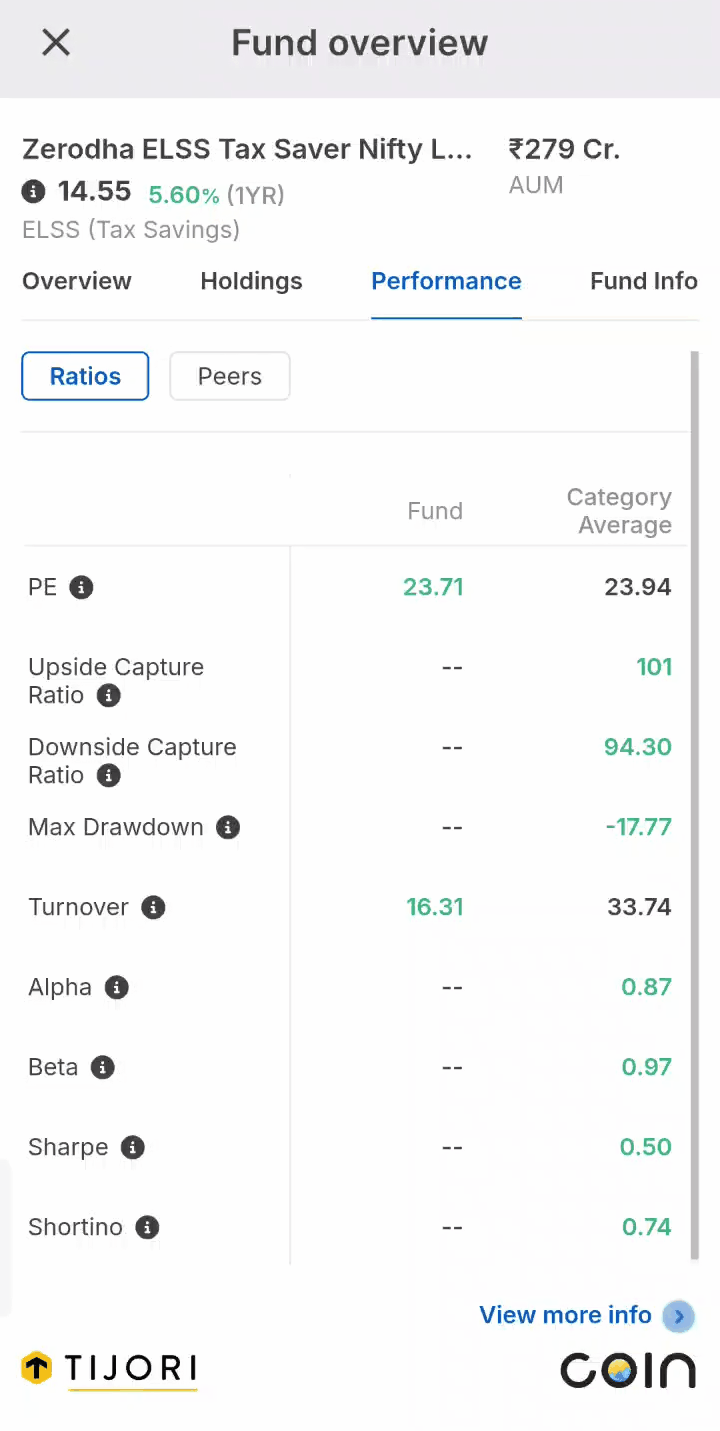Viewport: 720px width, 1431px height.
Task: Show the Max Drawdown info tooltip
Action: (x=228, y=827)
